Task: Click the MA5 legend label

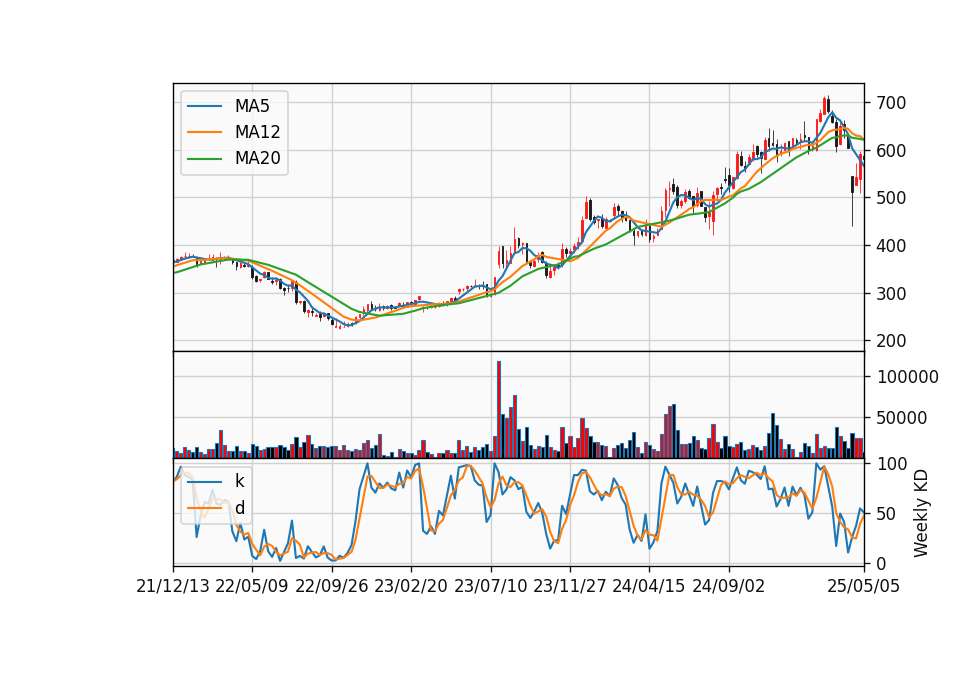Action: pos(252,106)
